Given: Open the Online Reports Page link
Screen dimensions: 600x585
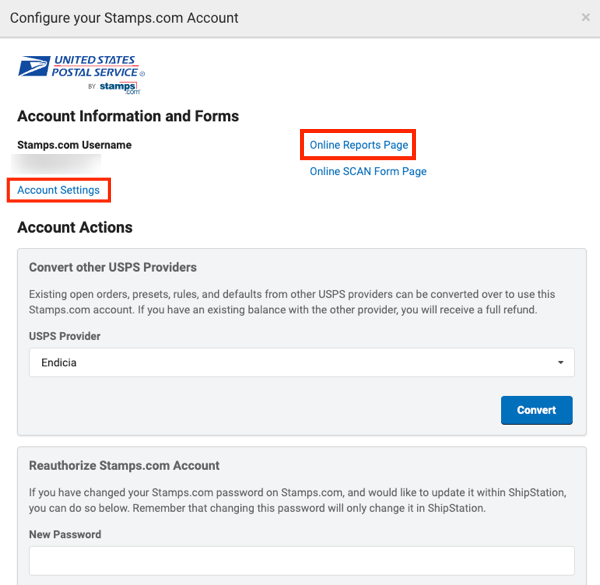Looking at the screenshot, I should [359, 145].
